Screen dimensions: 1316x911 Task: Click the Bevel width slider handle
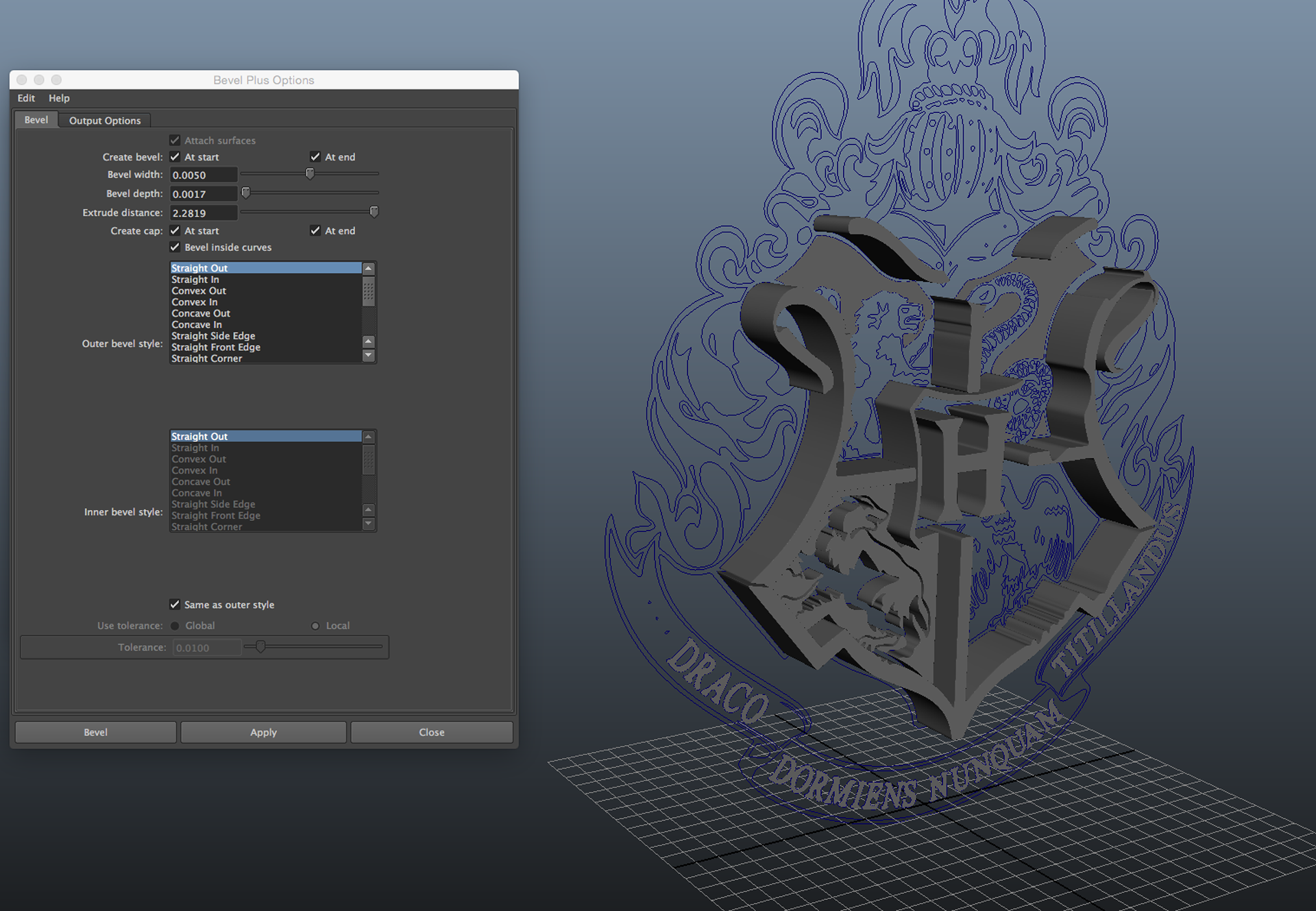point(310,174)
